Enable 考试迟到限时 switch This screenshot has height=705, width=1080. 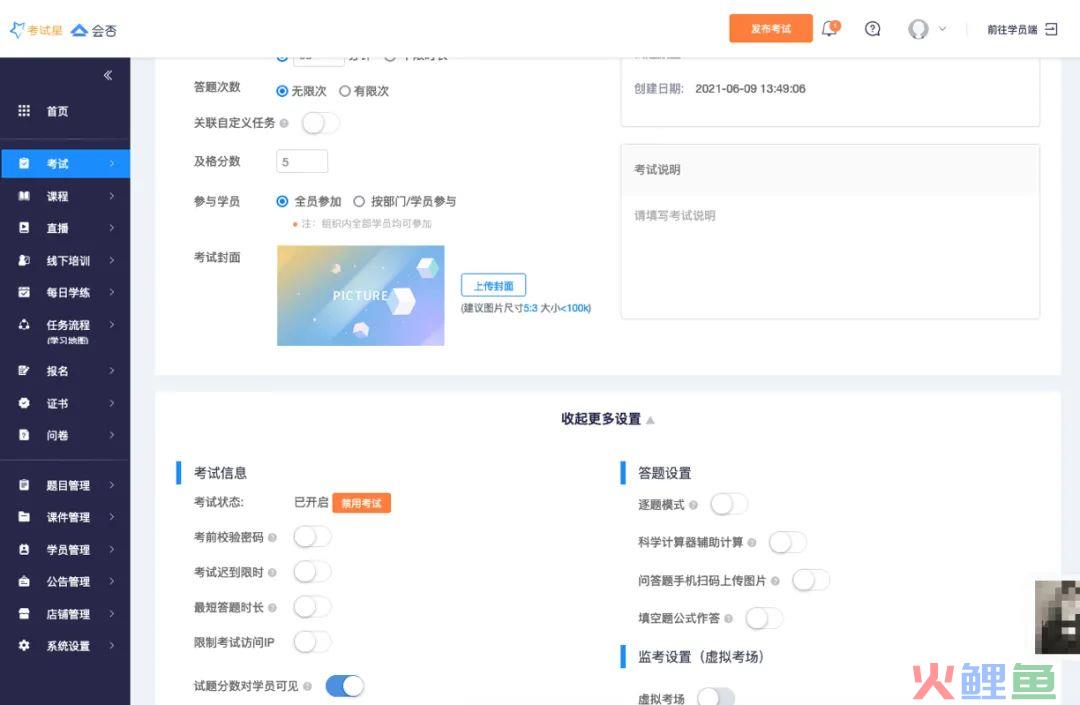[x=312, y=571]
